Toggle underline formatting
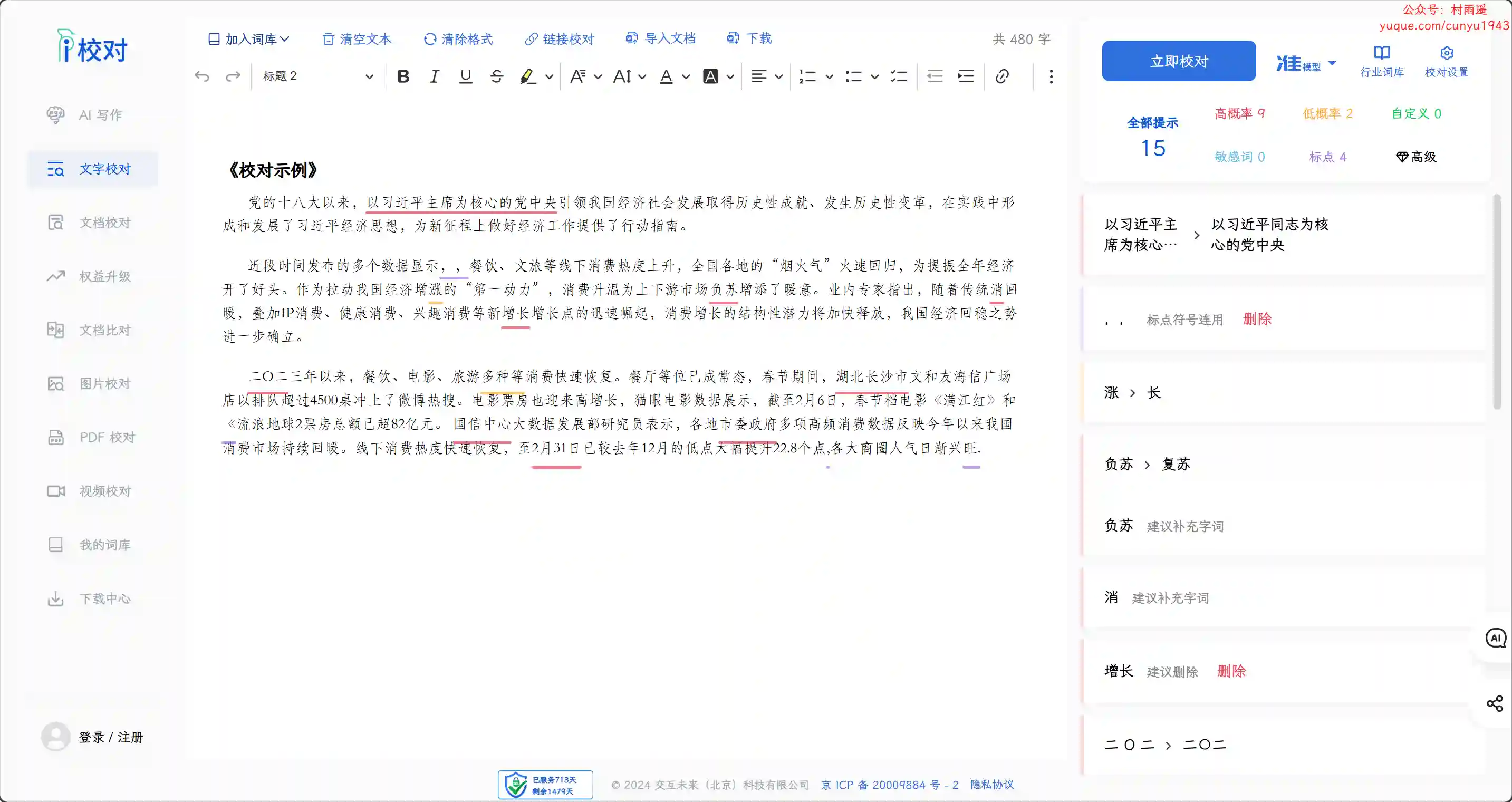This screenshot has height=802, width=1512. coord(466,76)
